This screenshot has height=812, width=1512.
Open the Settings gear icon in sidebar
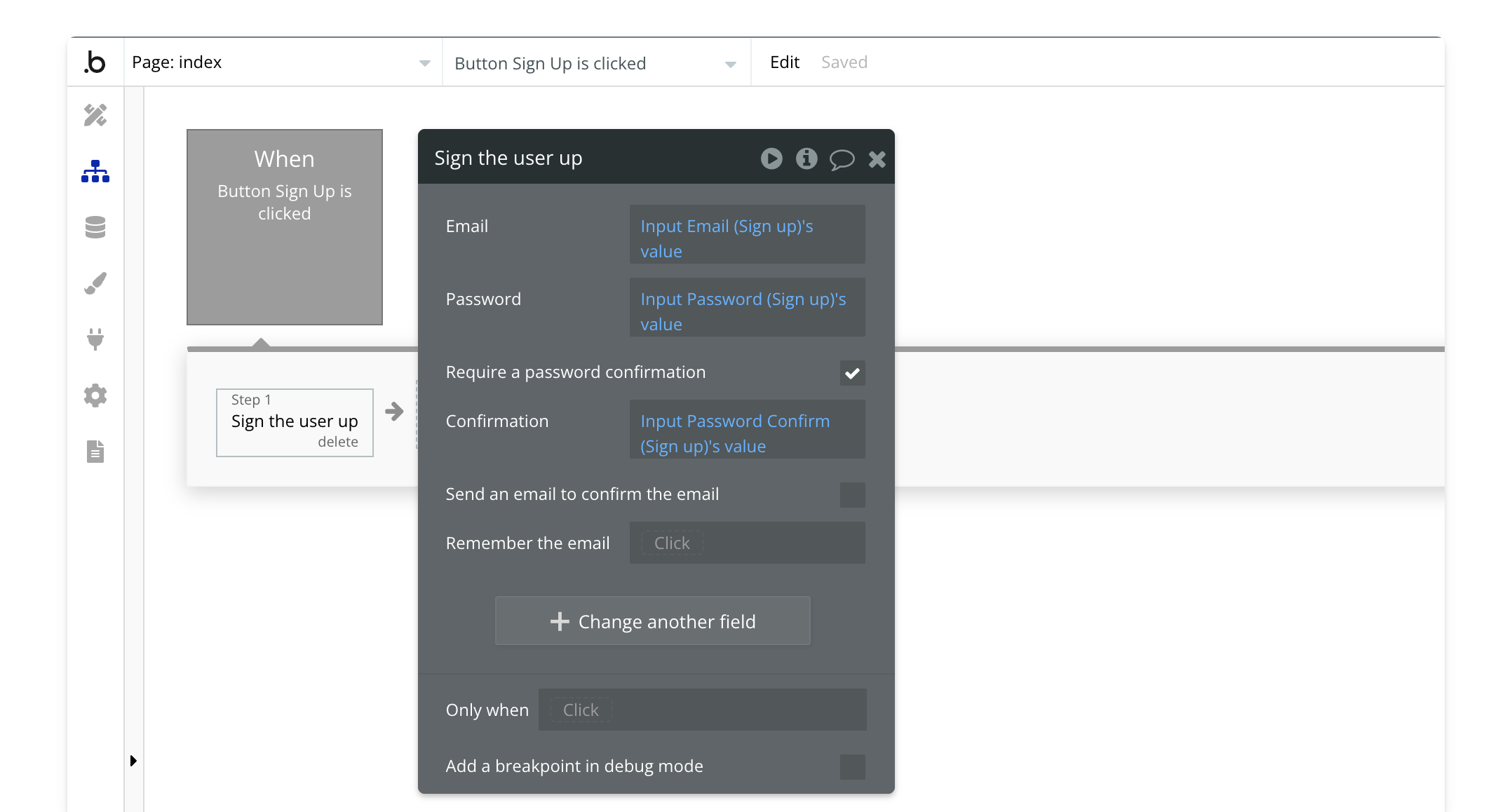pyautogui.click(x=95, y=395)
